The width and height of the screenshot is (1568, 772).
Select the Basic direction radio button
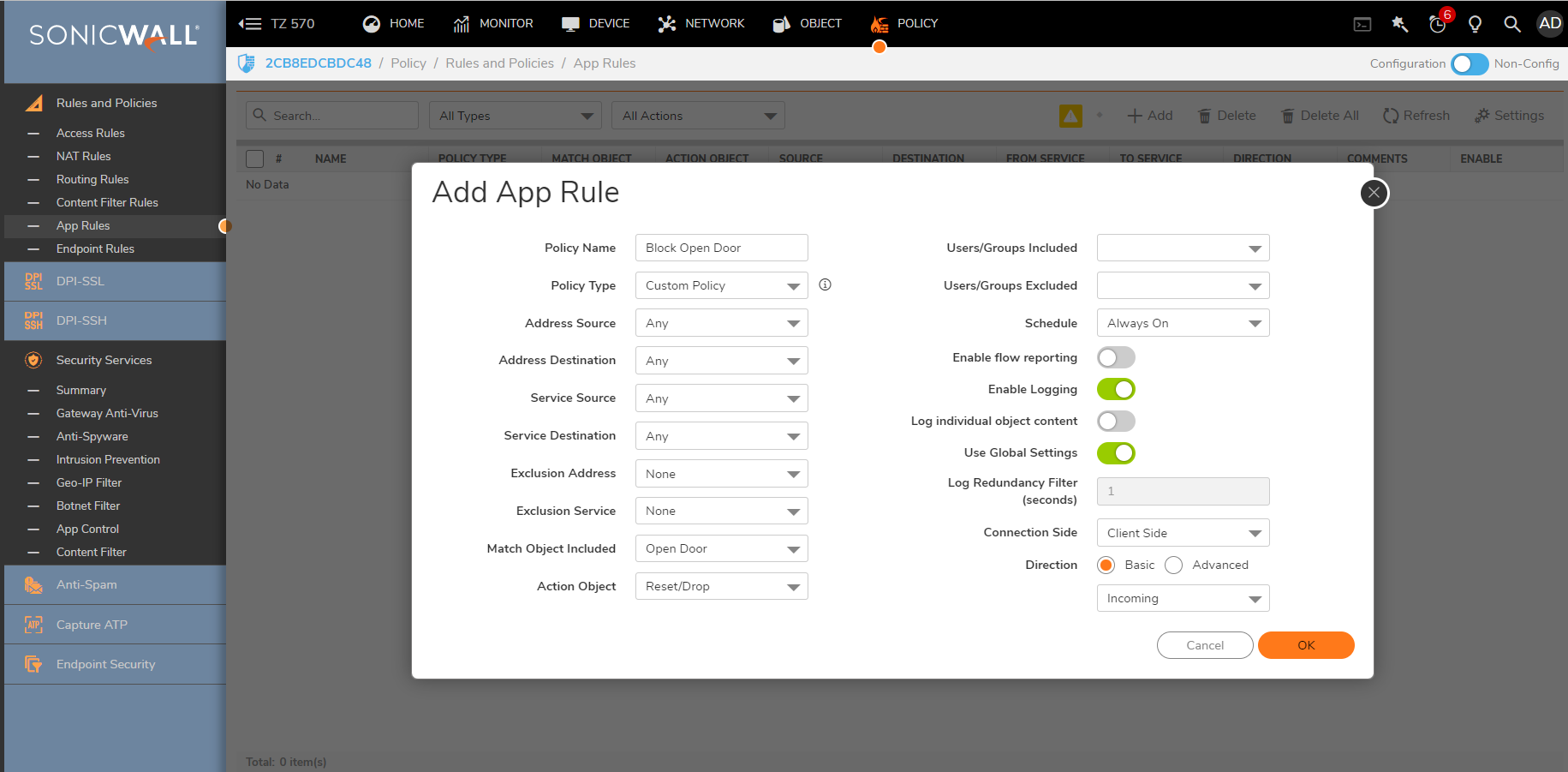pos(1106,565)
